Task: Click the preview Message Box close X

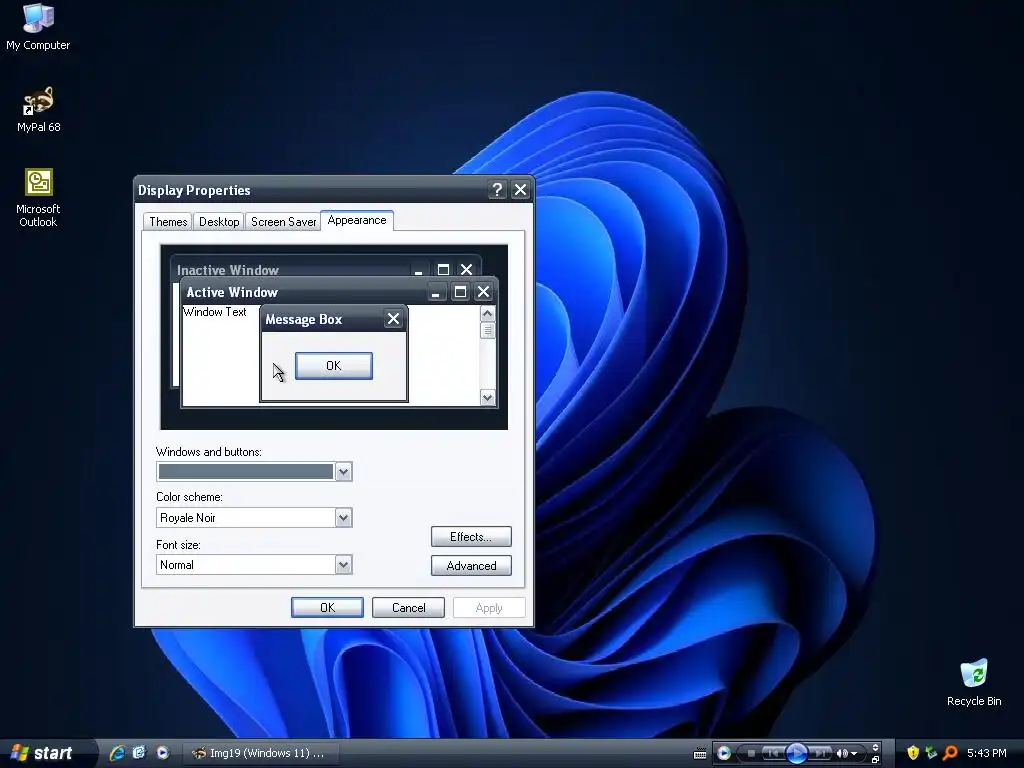Action: [x=393, y=319]
